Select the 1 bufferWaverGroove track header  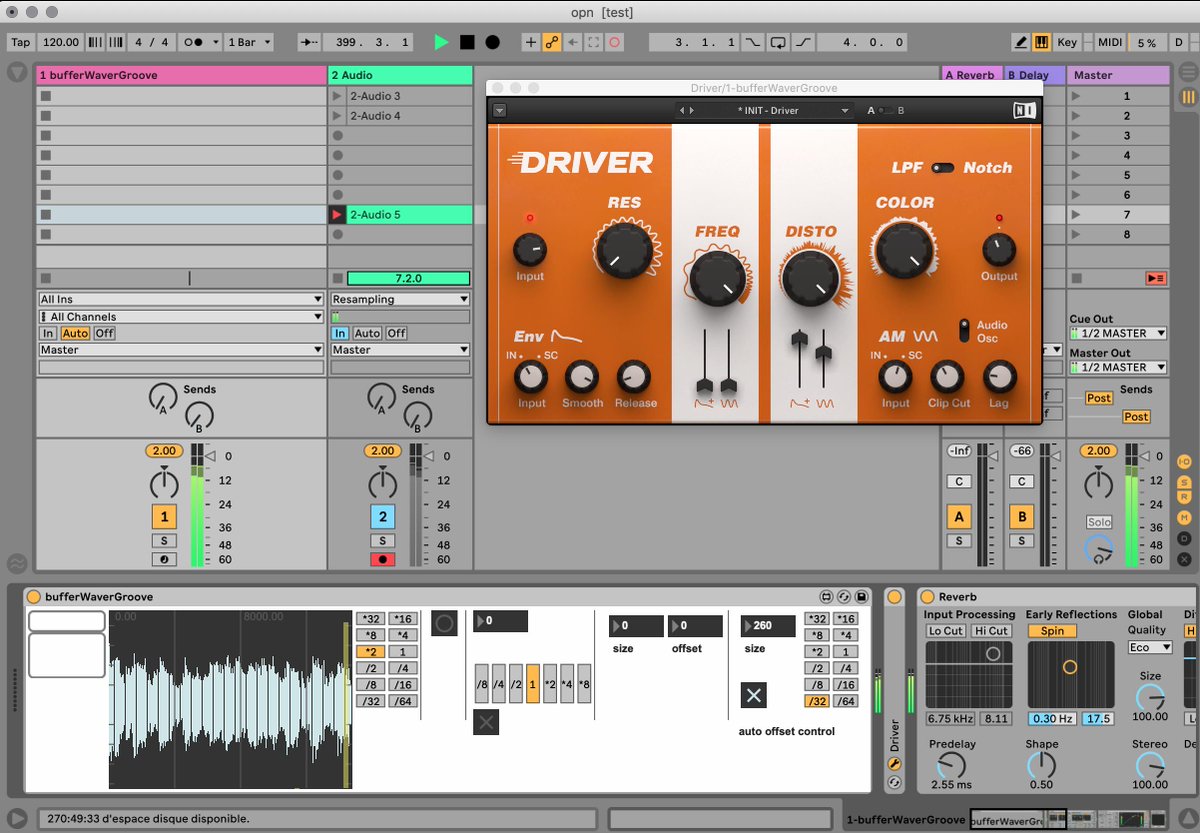coord(181,75)
